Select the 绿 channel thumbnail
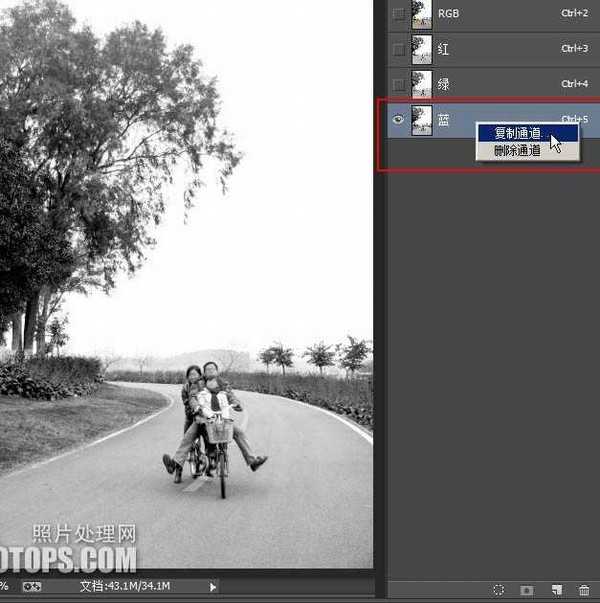This screenshot has width=600, height=603. [x=422, y=84]
